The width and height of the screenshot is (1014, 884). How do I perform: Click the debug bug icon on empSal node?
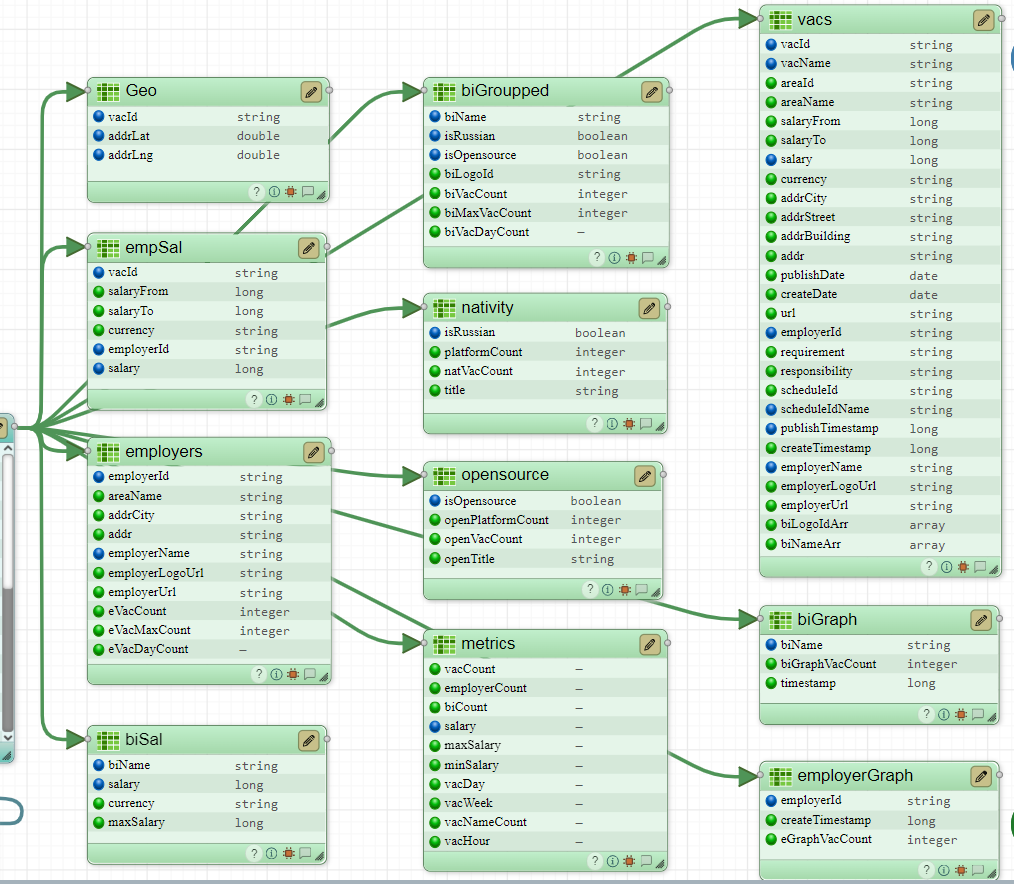tap(289, 400)
